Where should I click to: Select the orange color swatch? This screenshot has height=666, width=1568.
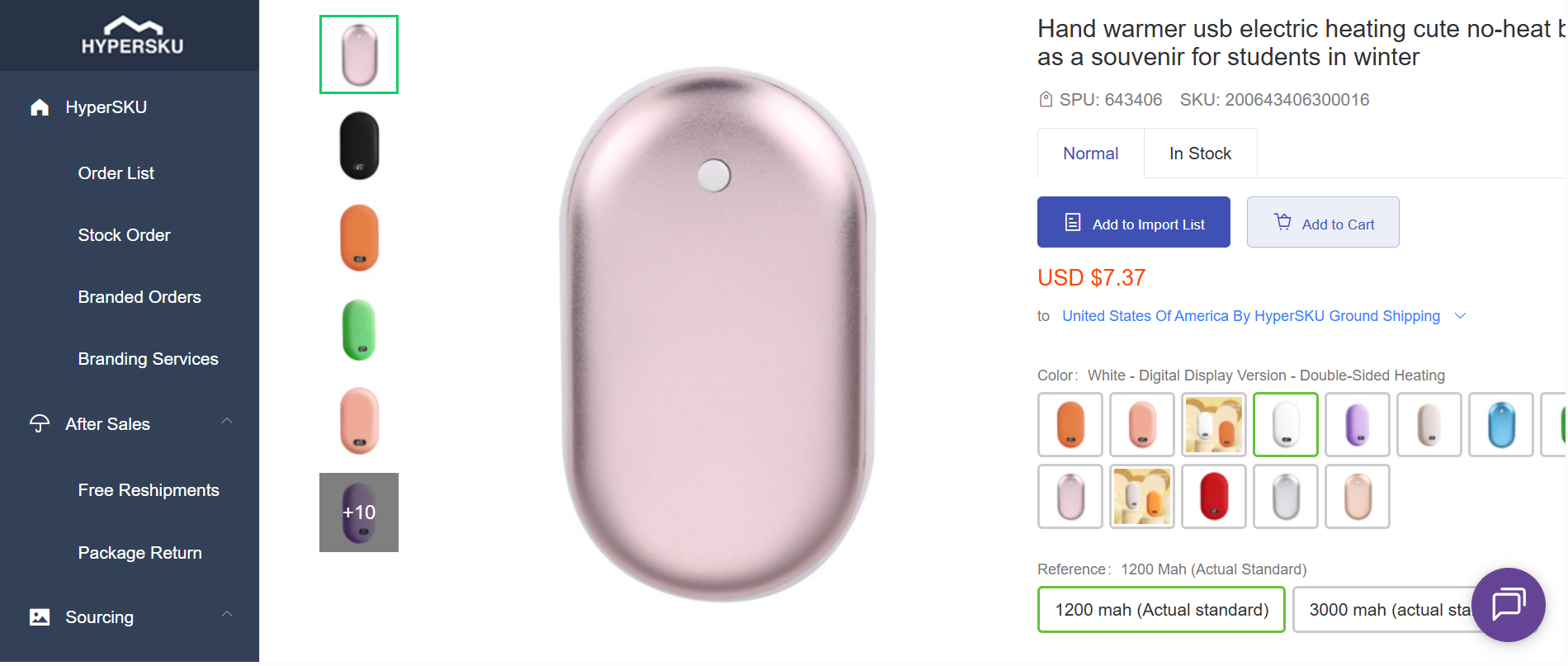[1070, 424]
